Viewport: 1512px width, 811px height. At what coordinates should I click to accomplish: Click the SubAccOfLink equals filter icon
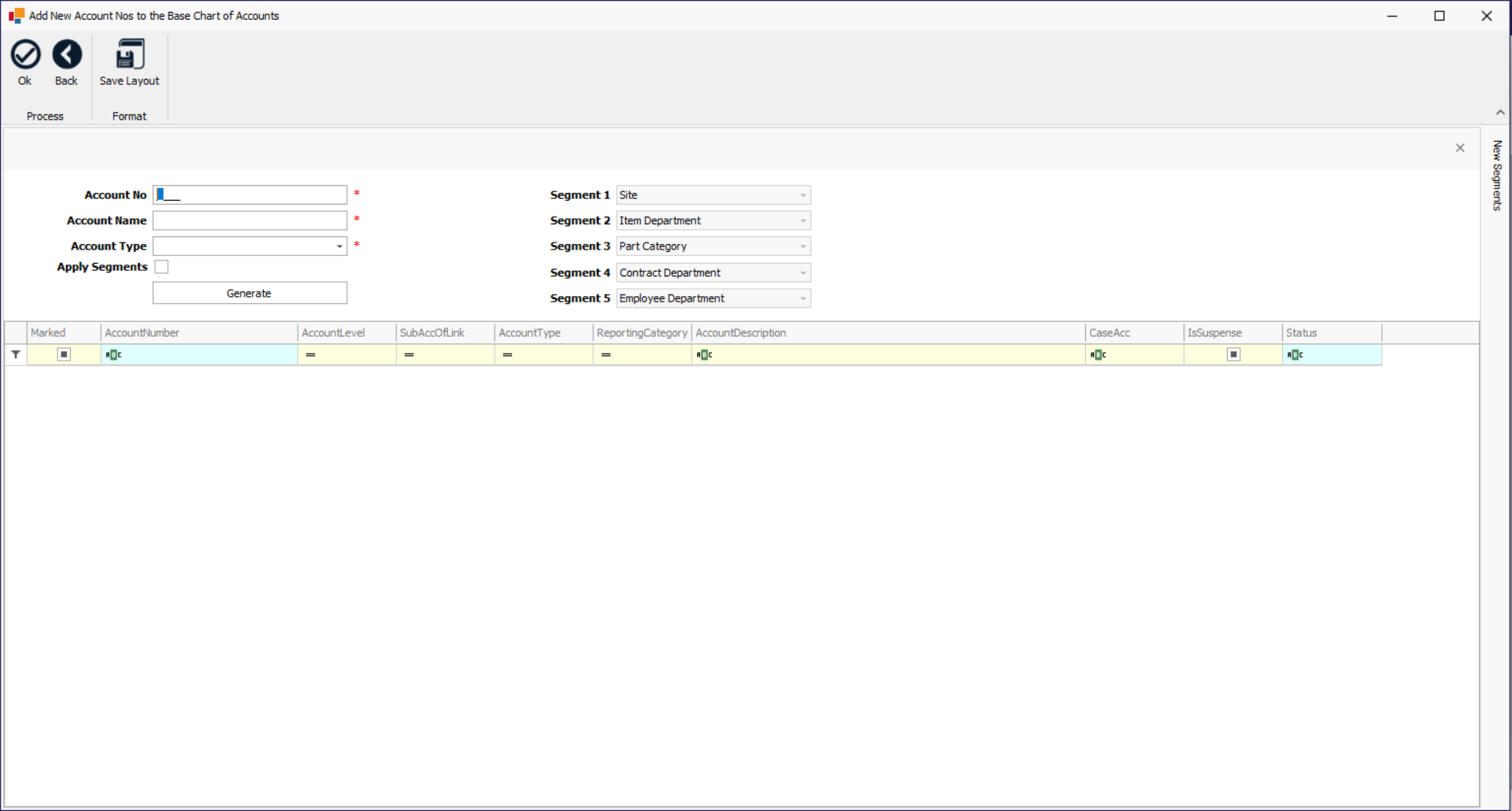[409, 355]
